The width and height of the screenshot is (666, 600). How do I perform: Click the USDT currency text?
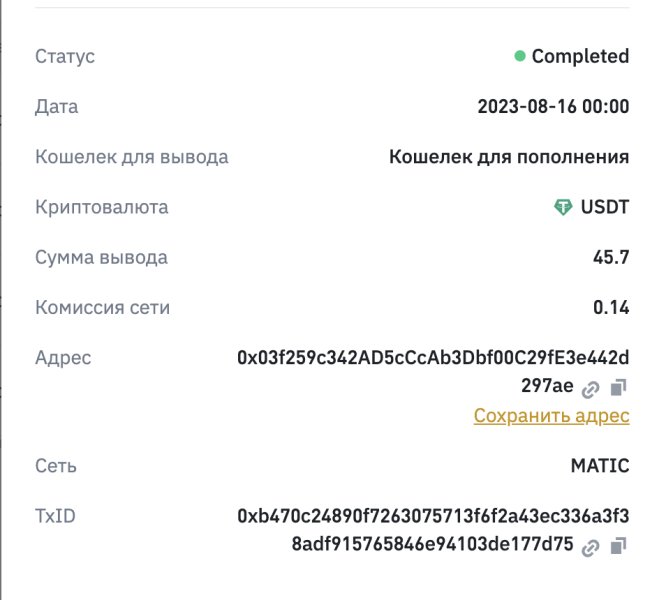[605, 208]
